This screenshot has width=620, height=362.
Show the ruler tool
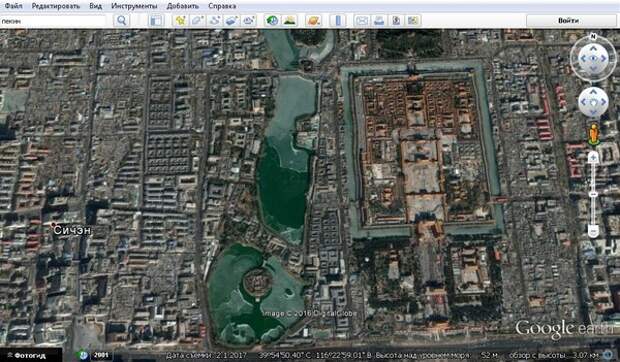click(x=338, y=21)
